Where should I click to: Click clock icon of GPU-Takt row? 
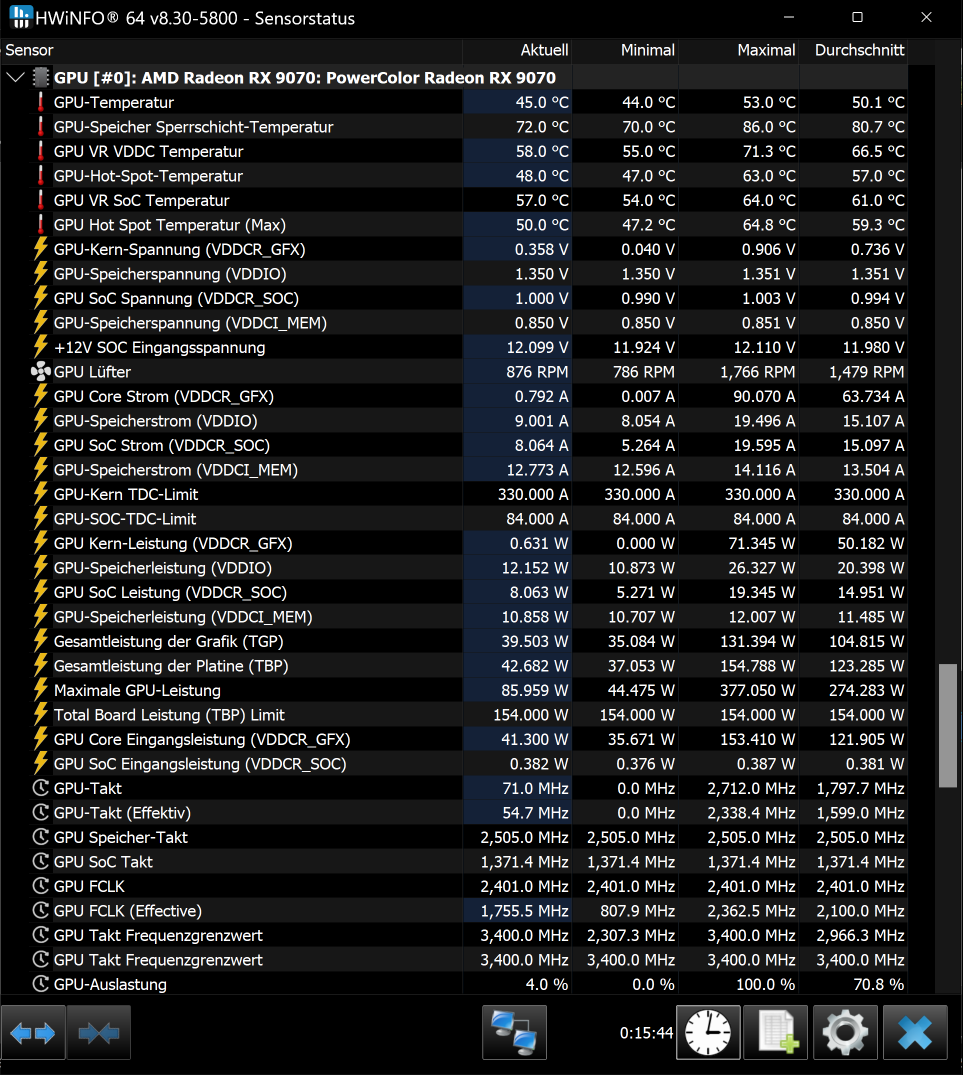[x=40, y=788]
